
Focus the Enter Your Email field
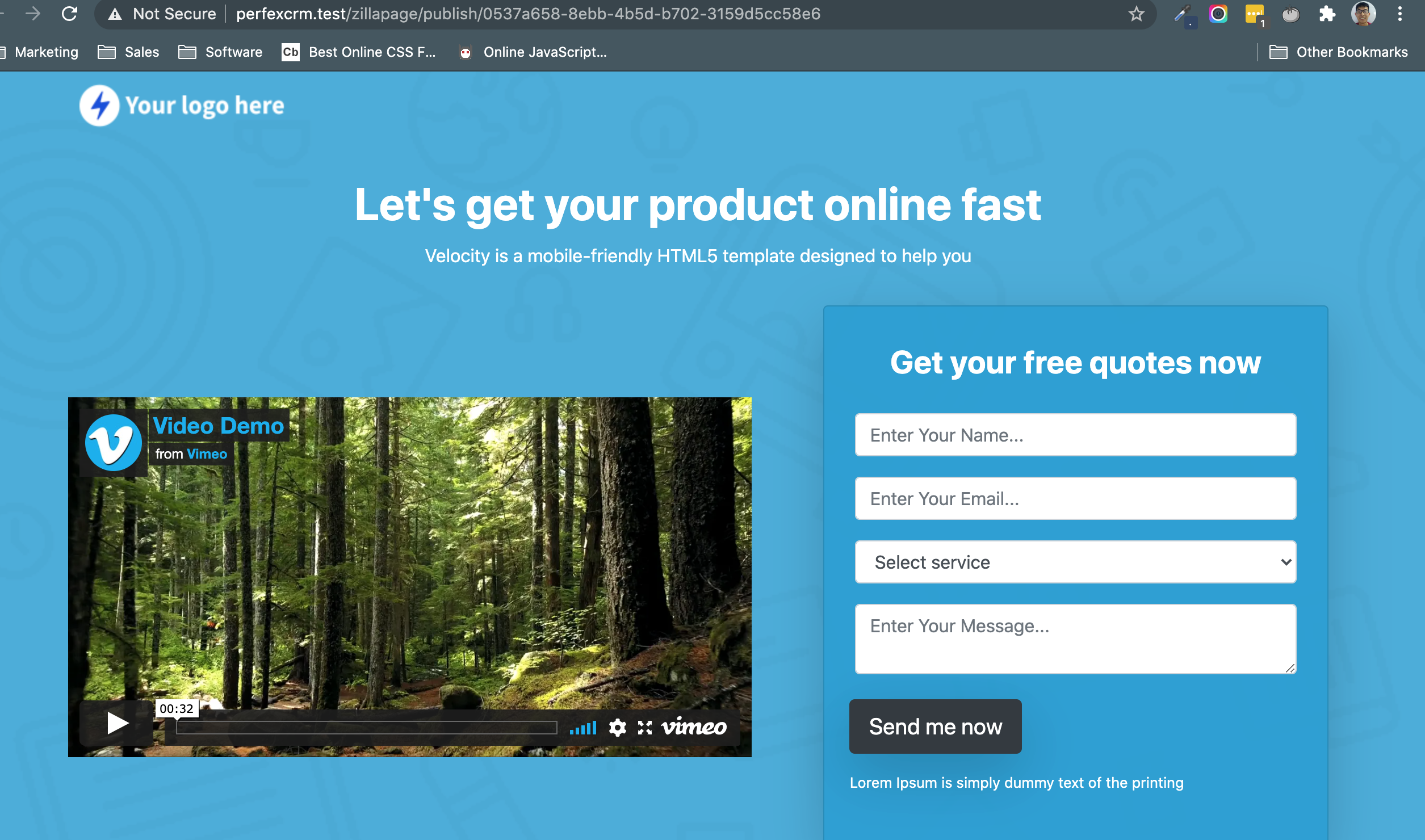click(x=1075, y=498)
